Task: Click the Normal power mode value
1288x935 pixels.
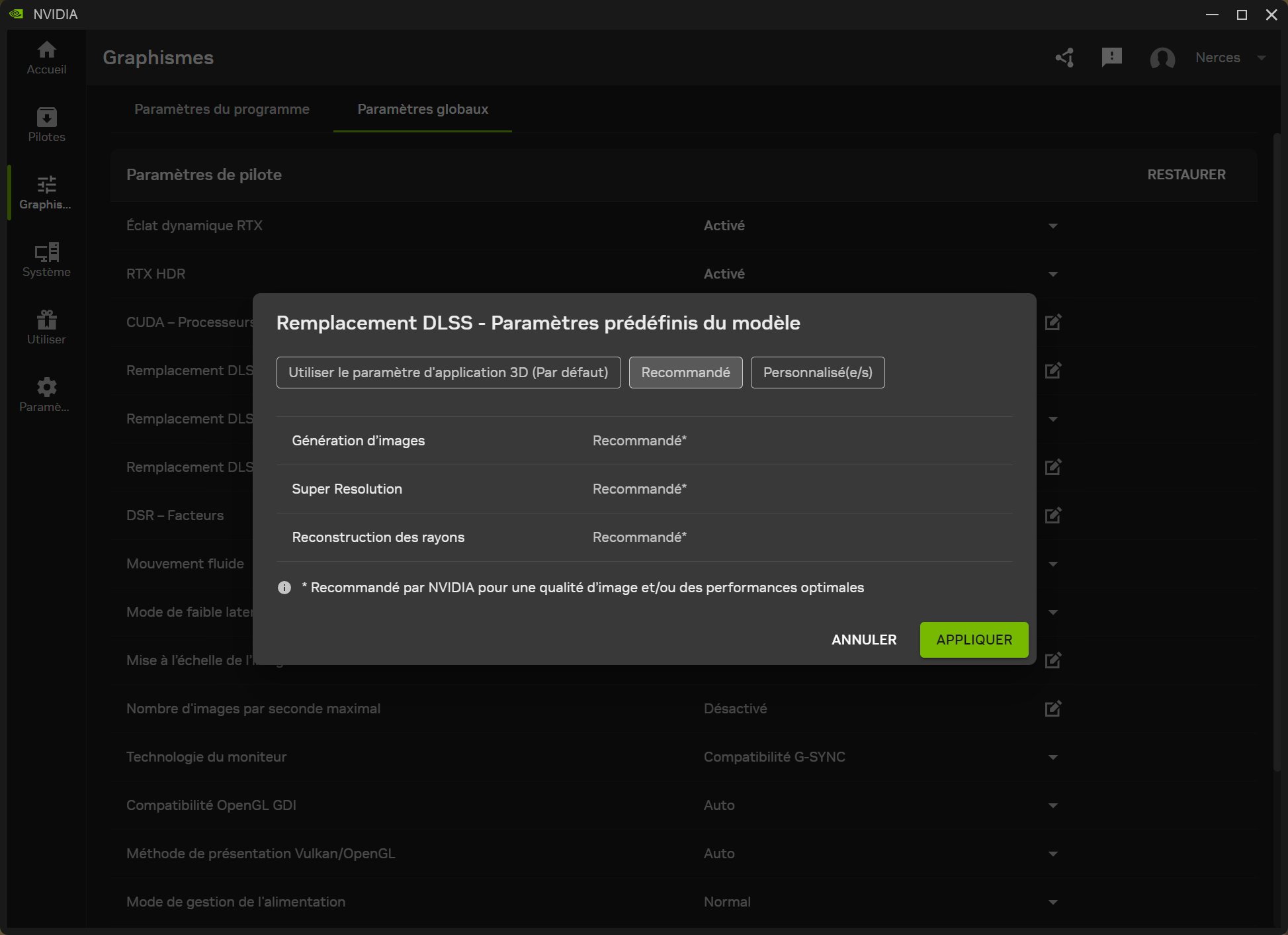Action: point(727,902)
